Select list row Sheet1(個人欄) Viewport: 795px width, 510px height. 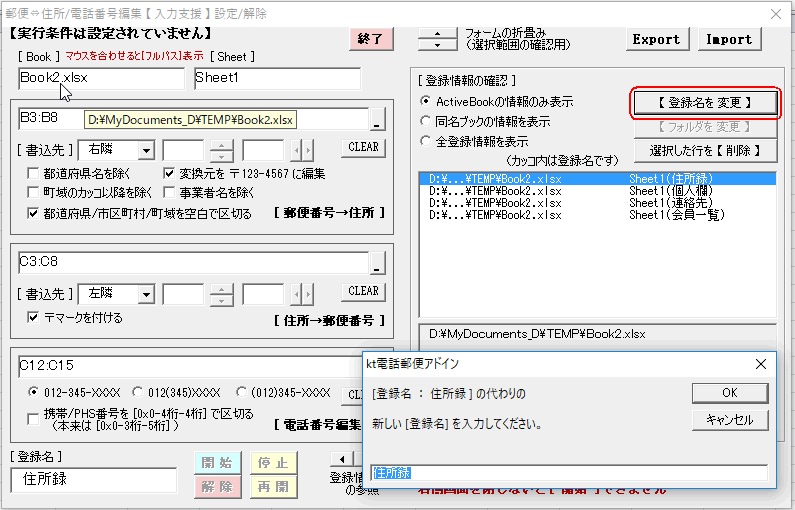(x=598, y=191)
